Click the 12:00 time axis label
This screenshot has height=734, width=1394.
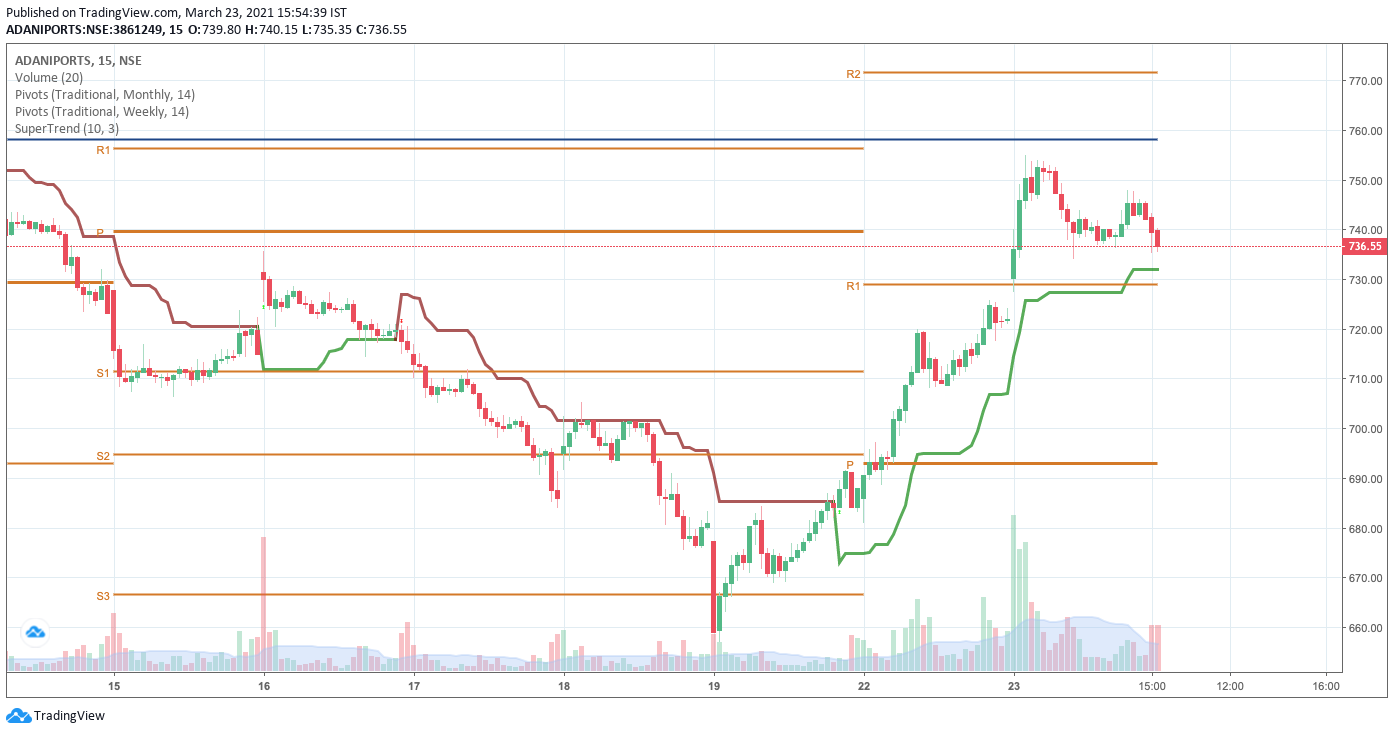1230,686
